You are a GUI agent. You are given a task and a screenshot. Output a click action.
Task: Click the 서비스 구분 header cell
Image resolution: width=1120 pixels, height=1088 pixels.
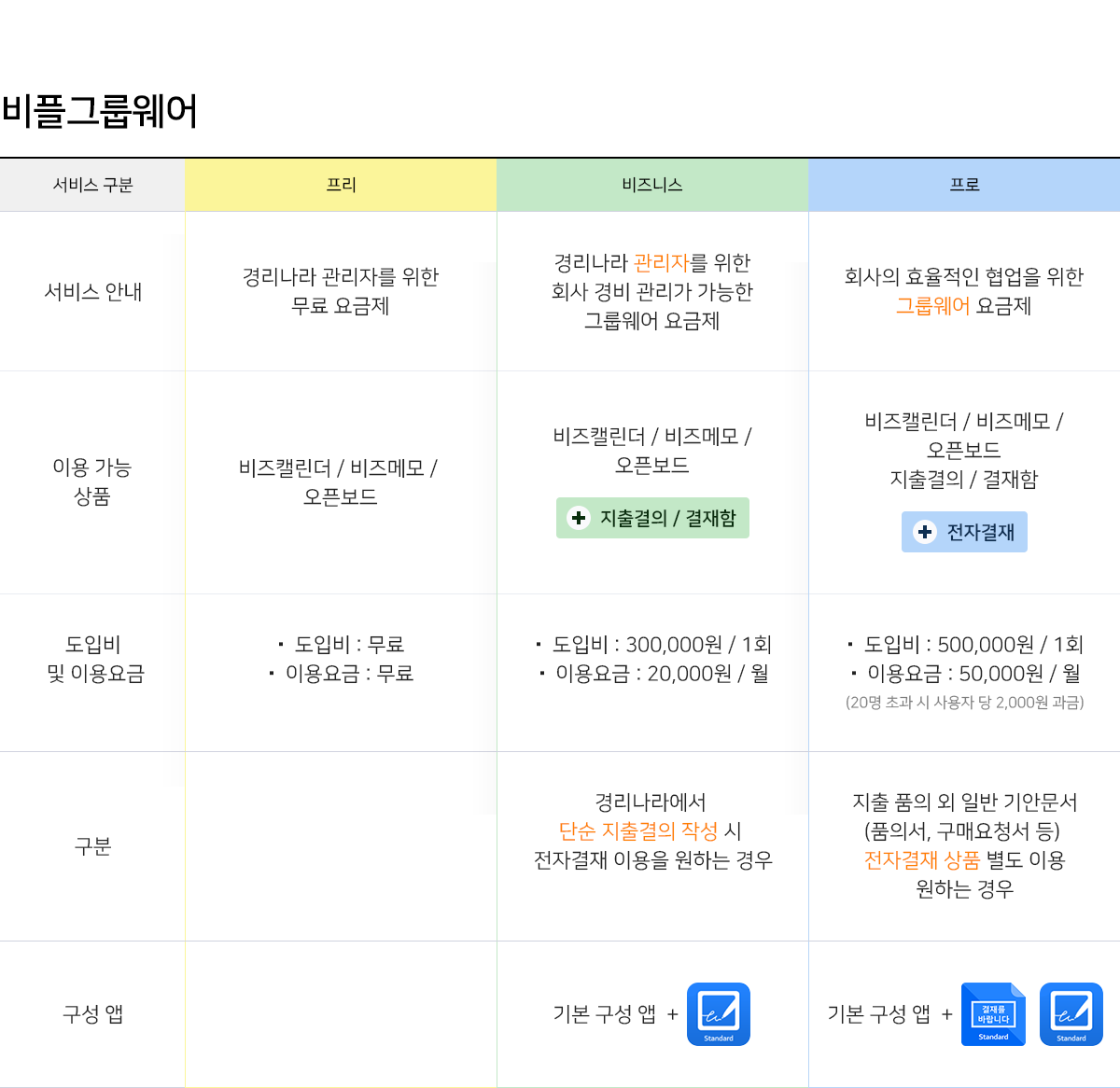92,185
